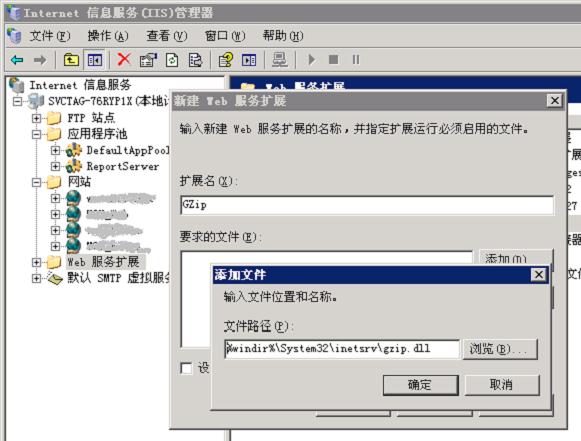Expand the FTP 站点 tree node
The width and height of the screenshot is (581, 441).
pyautogui.click(x=36, y=118)
